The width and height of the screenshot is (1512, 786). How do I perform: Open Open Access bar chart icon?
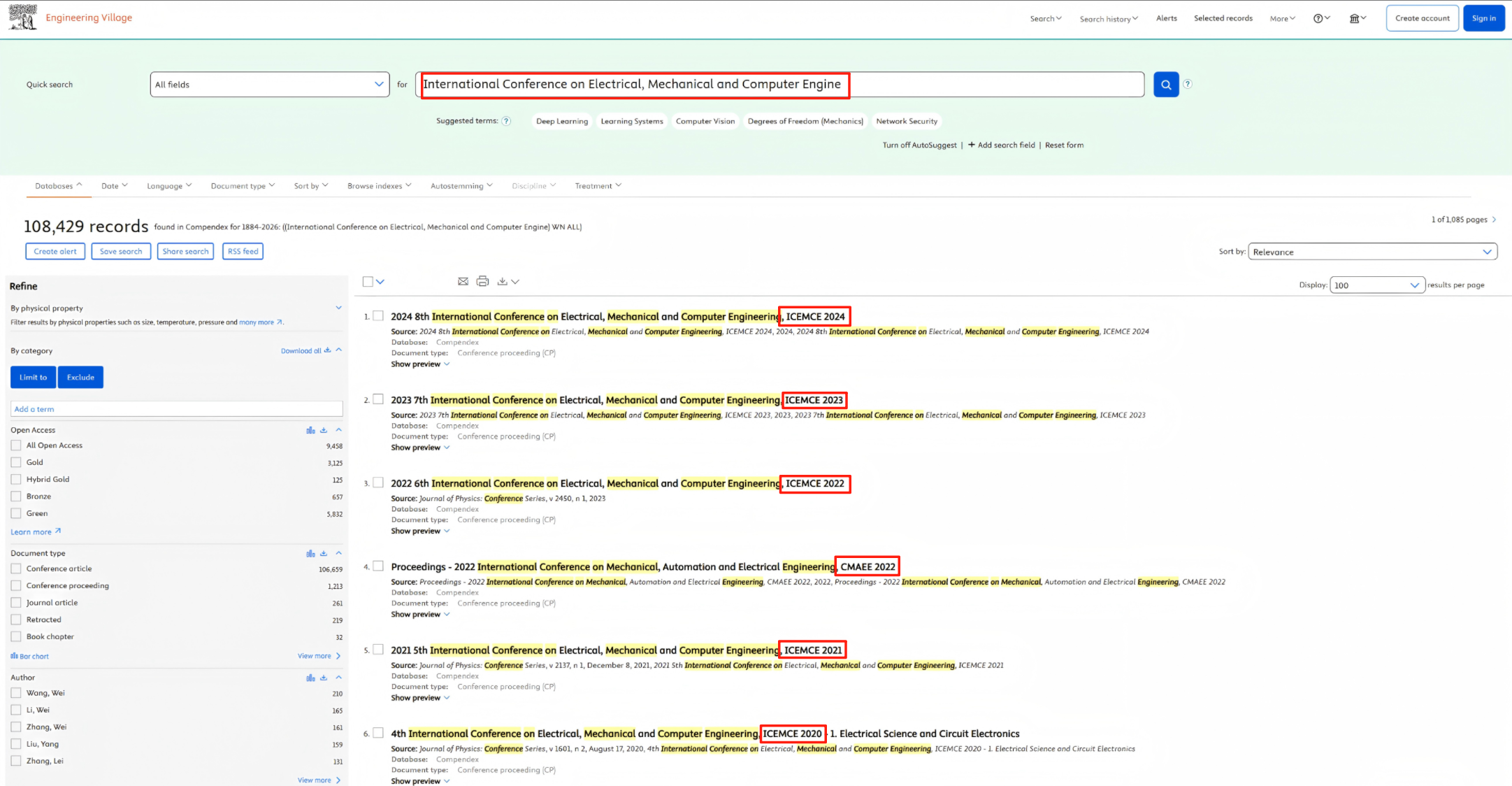[x=310, y=430]
